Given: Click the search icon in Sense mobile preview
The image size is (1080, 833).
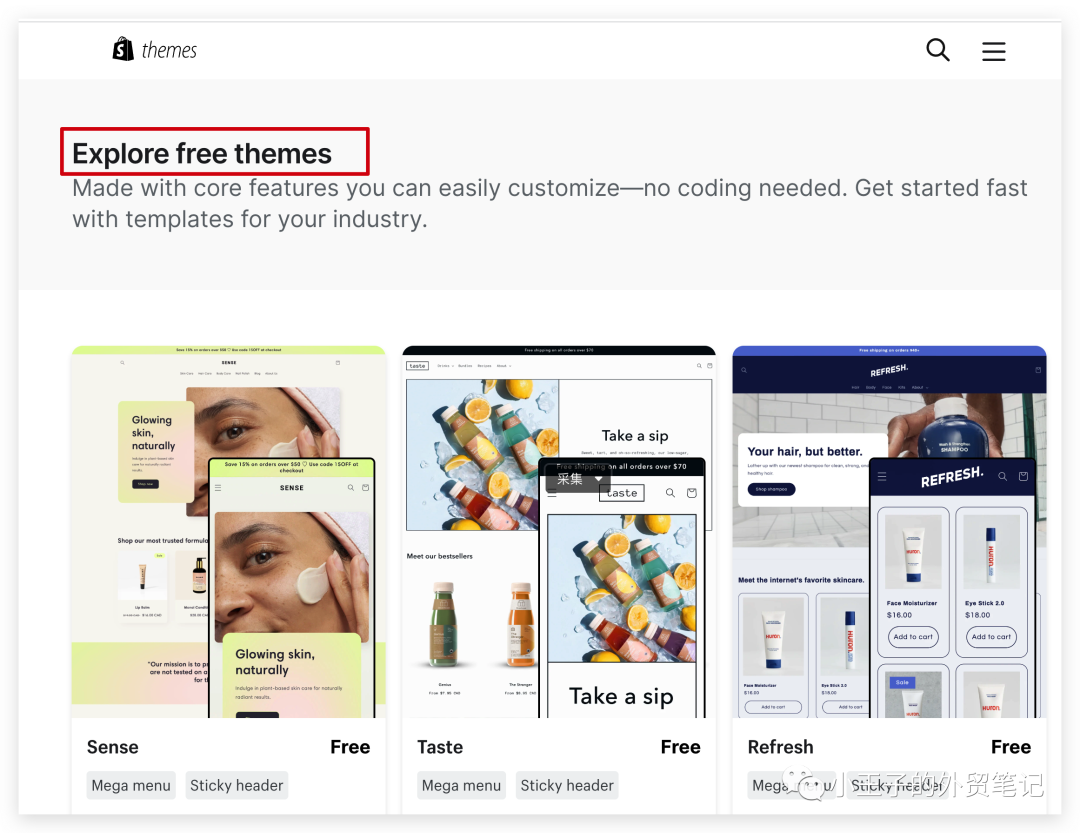Looking at the screenshot, I should coord(351,487).
